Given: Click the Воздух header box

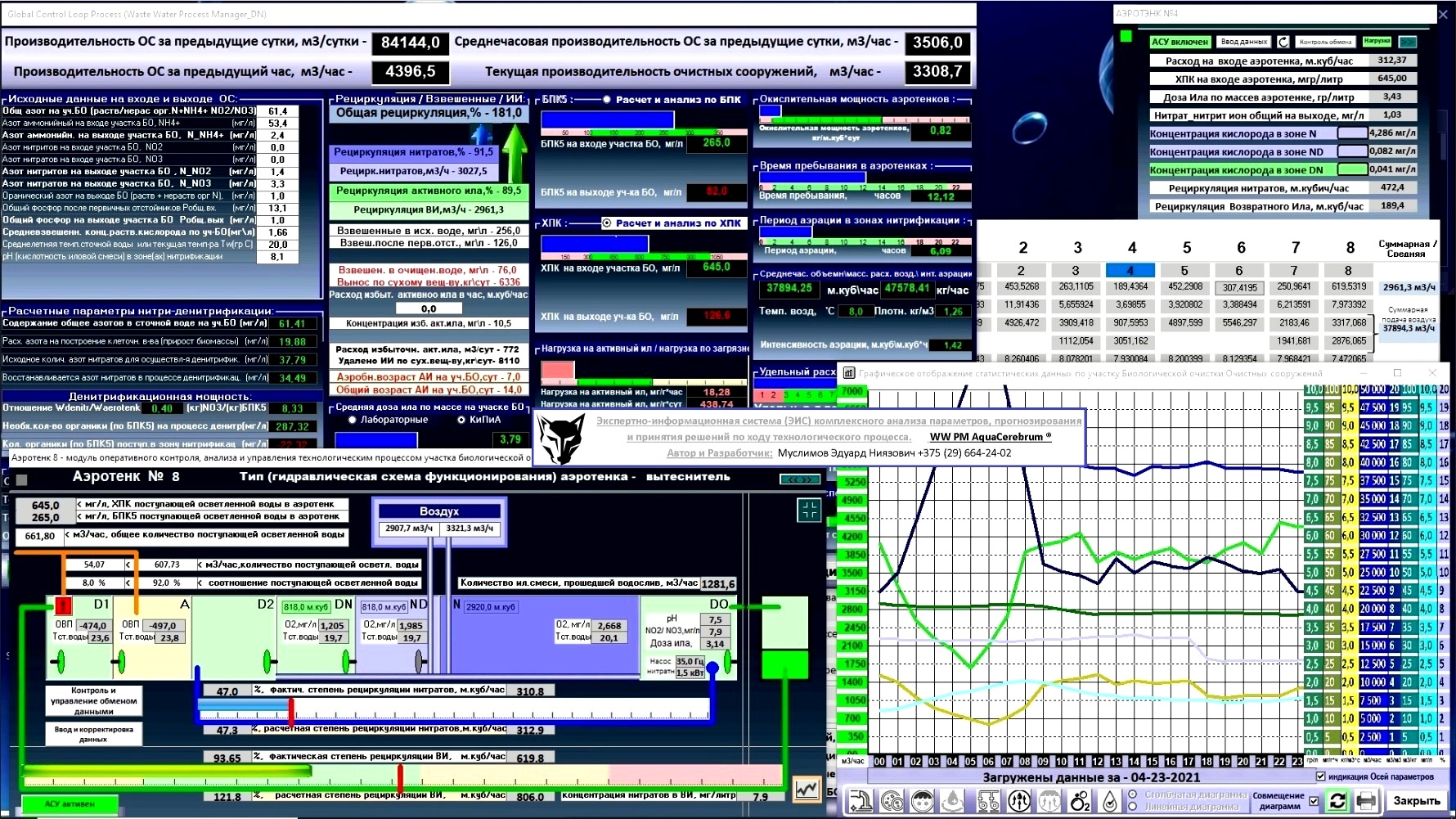Looking at the screenshot, I should click(x=439, y=511).
